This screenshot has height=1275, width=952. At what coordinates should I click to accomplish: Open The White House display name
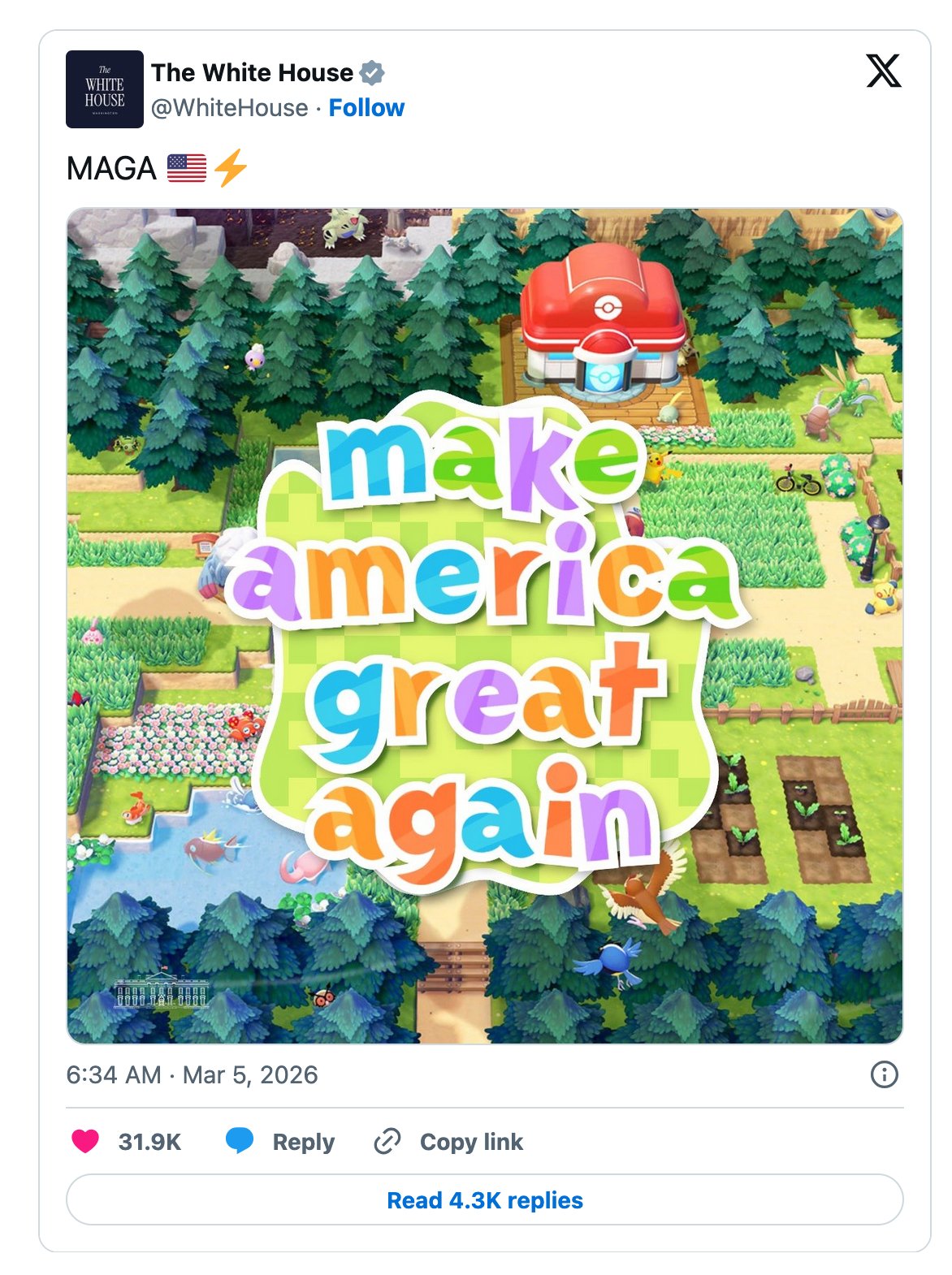[252, 72]
